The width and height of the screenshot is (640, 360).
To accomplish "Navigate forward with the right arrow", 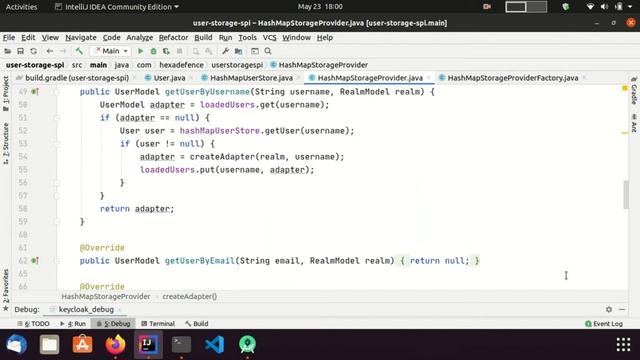I will point(63,51).
